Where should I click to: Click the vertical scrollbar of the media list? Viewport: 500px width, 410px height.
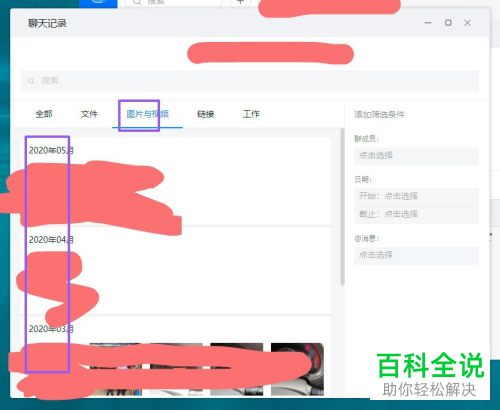342,207
